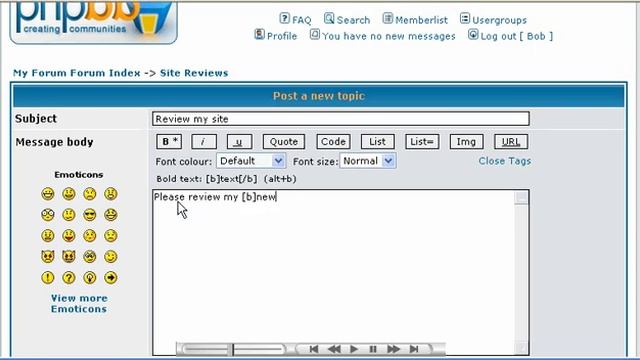
Task: Insert the Sad frowning emoticon
Action: tap(89, 194)
